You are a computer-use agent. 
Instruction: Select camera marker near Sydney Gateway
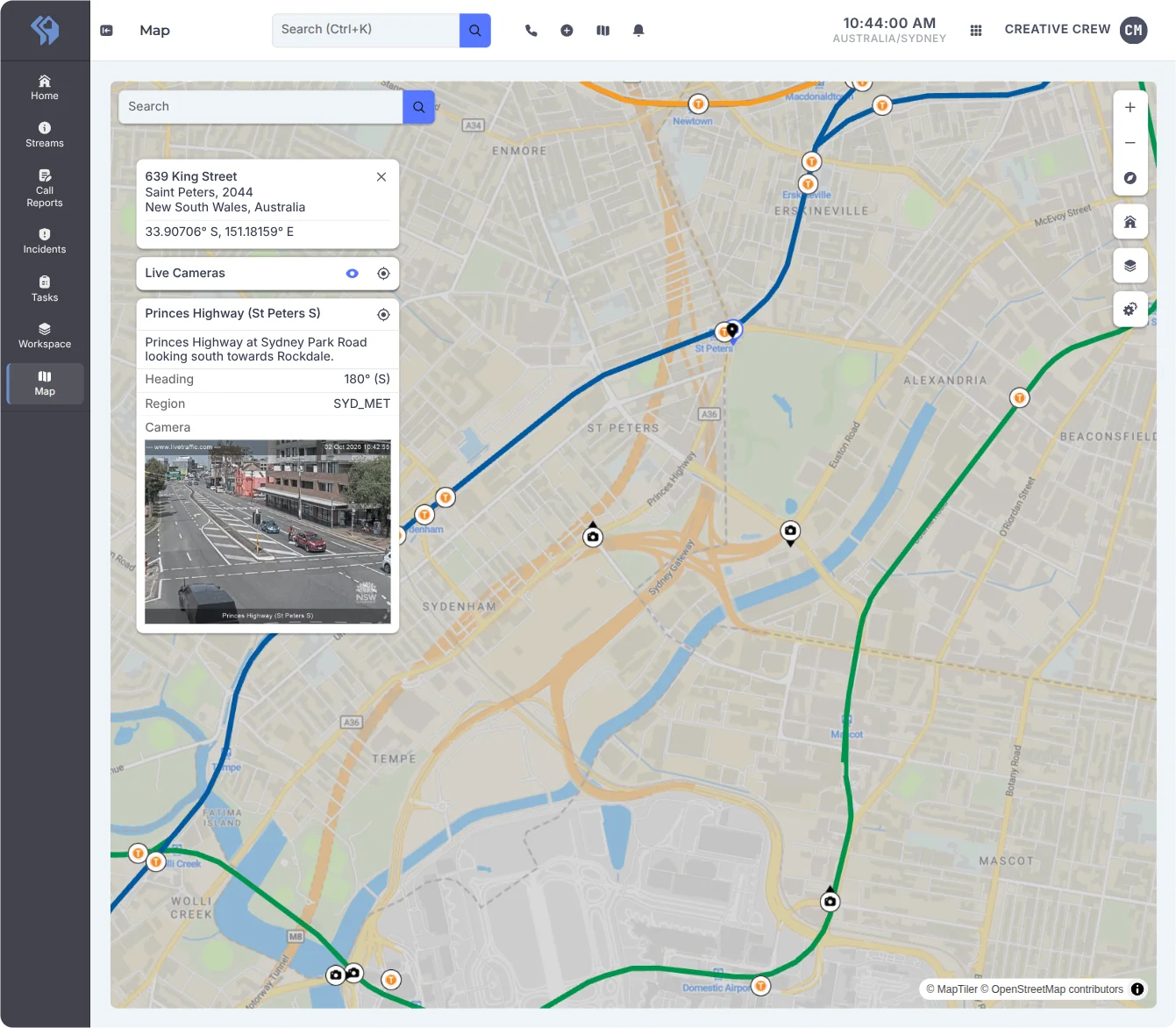(x=593, y=535)
